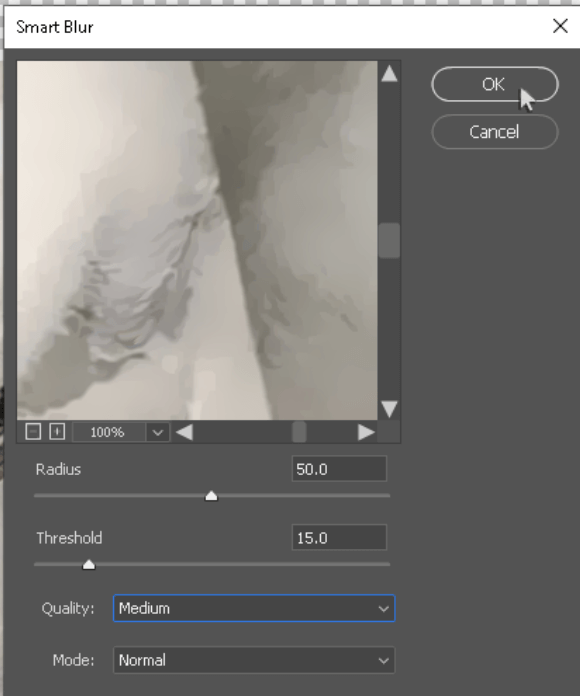
Task: Zoom out the preview with minus icon
Action: 33,431
